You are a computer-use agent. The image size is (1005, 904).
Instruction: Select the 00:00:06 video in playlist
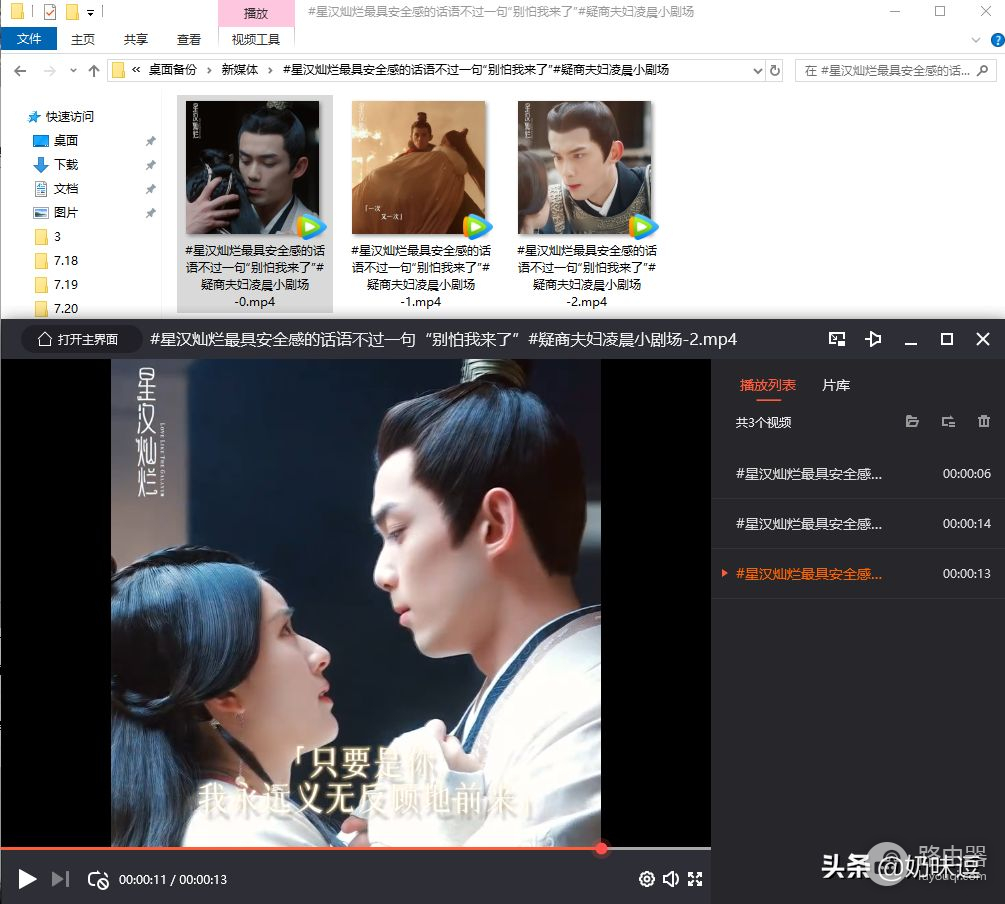[858, 474]
